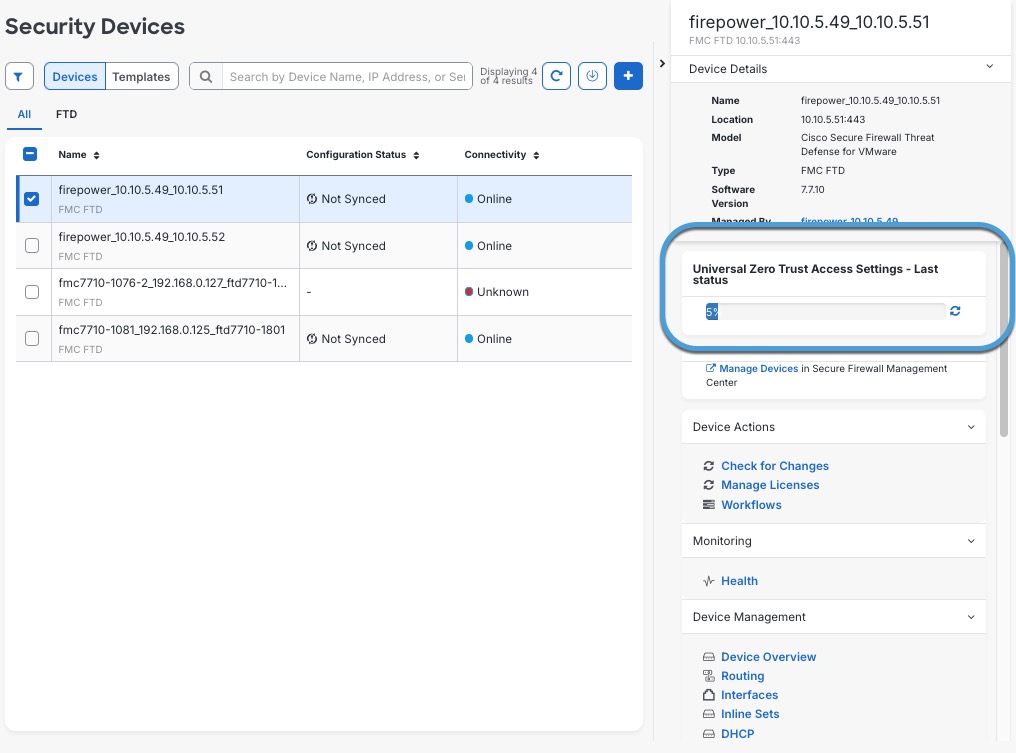Collapse the Device Management section
The width and height of the screenshot is (1016, 753).
click(x=970, y=617)
